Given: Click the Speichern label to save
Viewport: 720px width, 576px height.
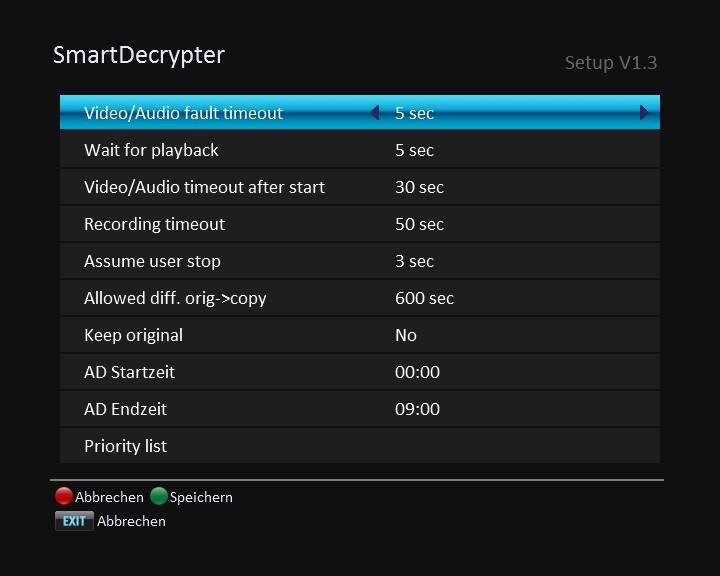Looking at the screenshot, I should (201, 497).
